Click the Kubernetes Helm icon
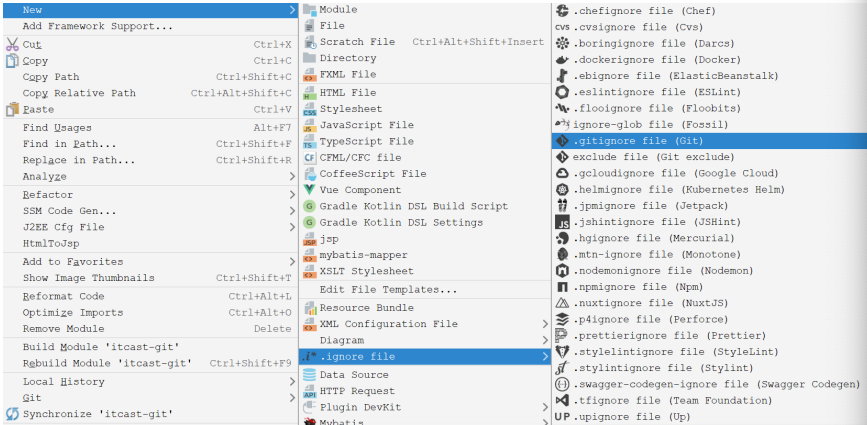 click(x=562, y=190)
